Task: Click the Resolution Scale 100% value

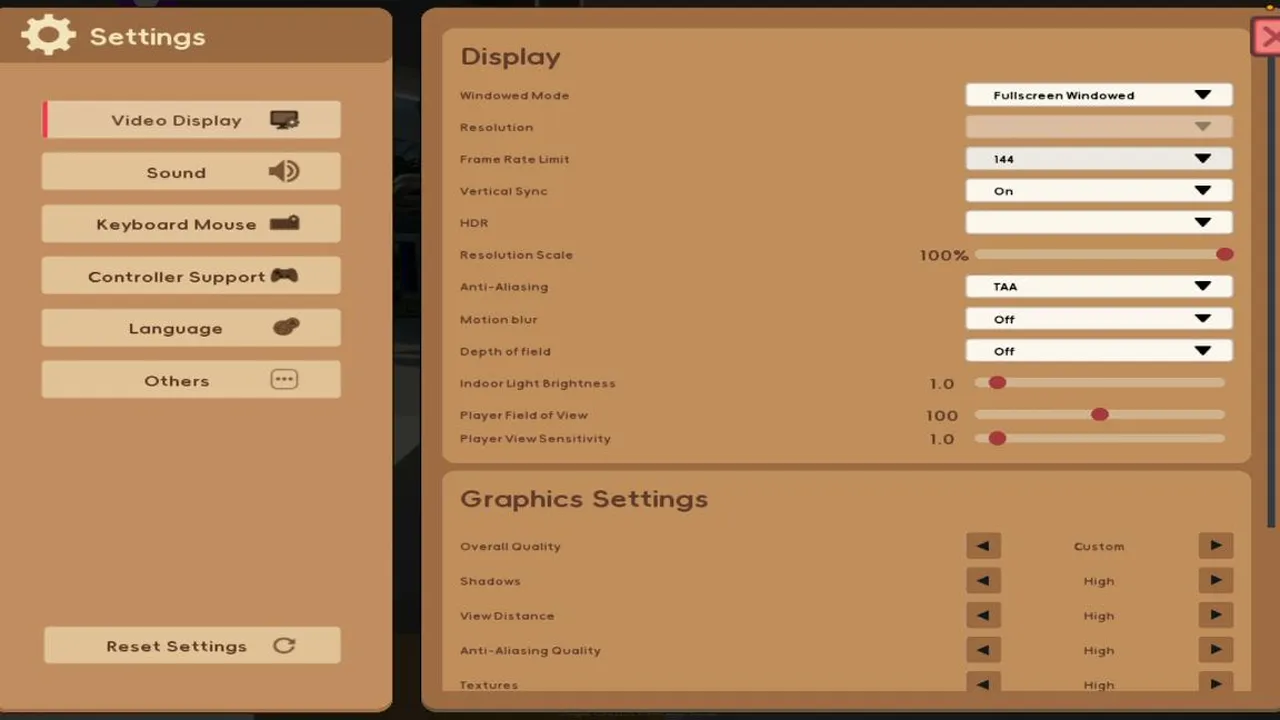Action: pyautogui.click(x=944, y=255)
